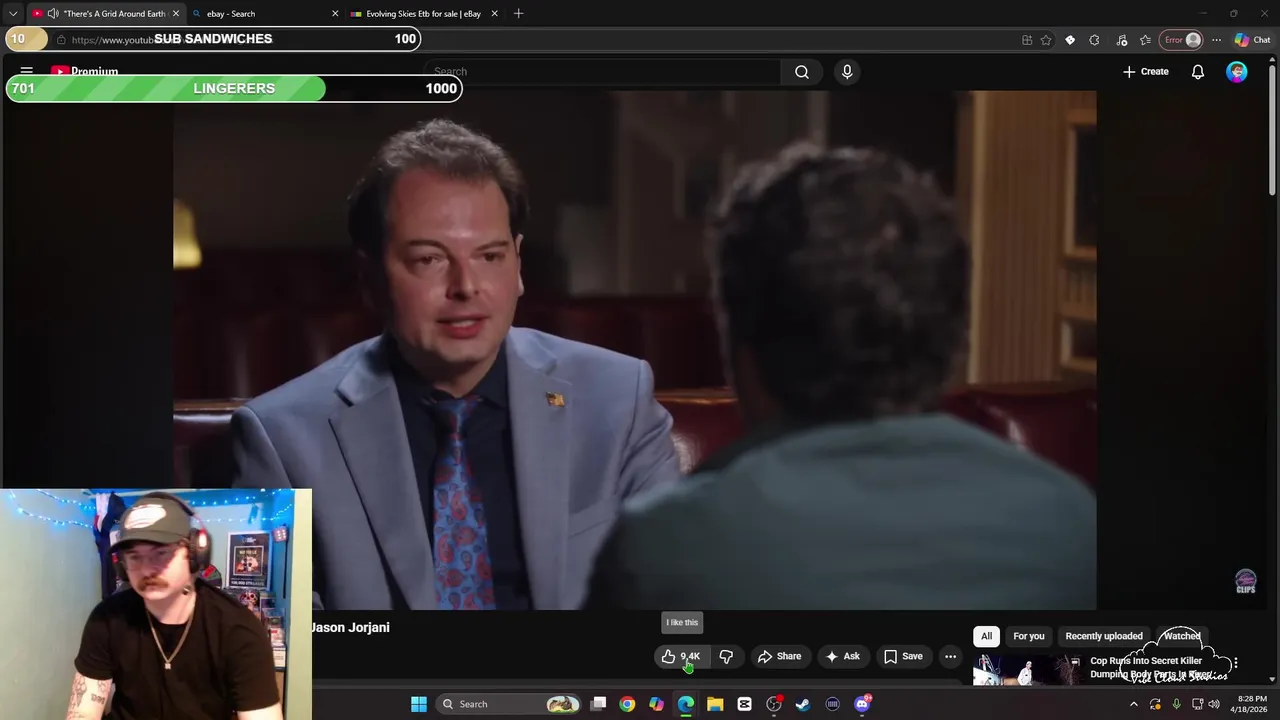
Task: Click the video player to pause playback
Action: click(634, 350)
